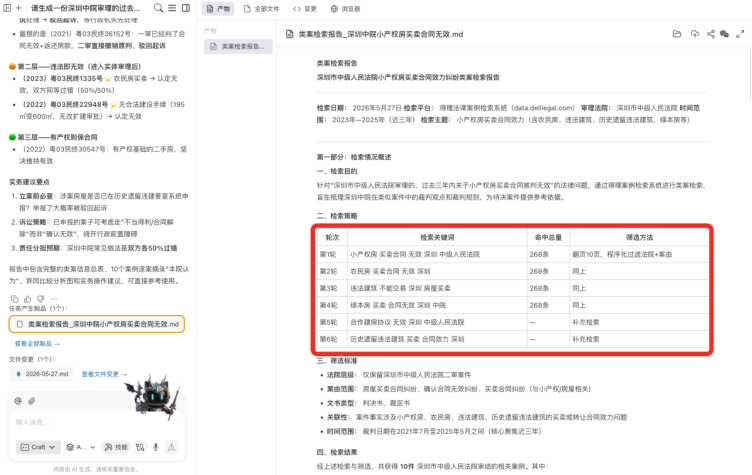The height and width of the screenshot is (475, 752).
Task: Click table cell 绿本房 买卖 合同无效 深圳 中院
Action: pyautogui.click(x=398, y=305)
